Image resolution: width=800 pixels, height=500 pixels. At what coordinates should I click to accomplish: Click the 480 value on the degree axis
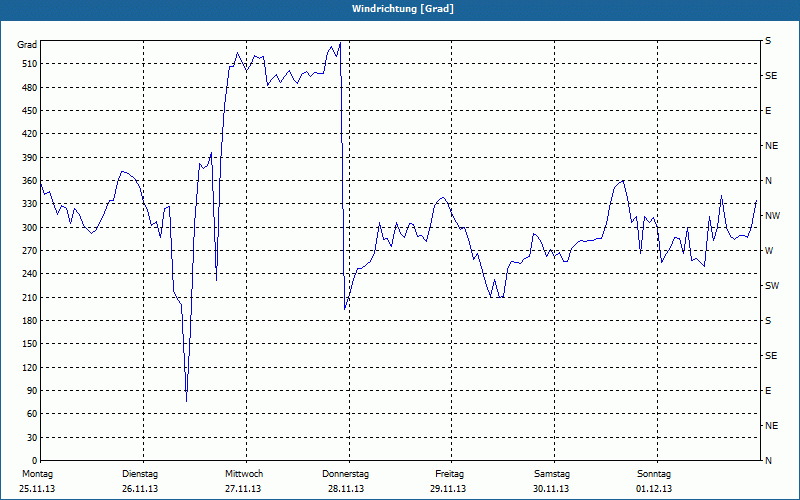click(x=29, y=87)
